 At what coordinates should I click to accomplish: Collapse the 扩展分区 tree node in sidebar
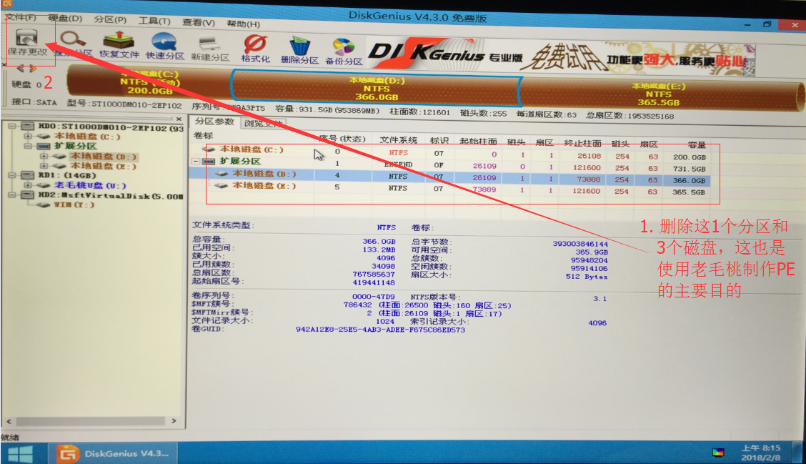[x=28, y=146]
